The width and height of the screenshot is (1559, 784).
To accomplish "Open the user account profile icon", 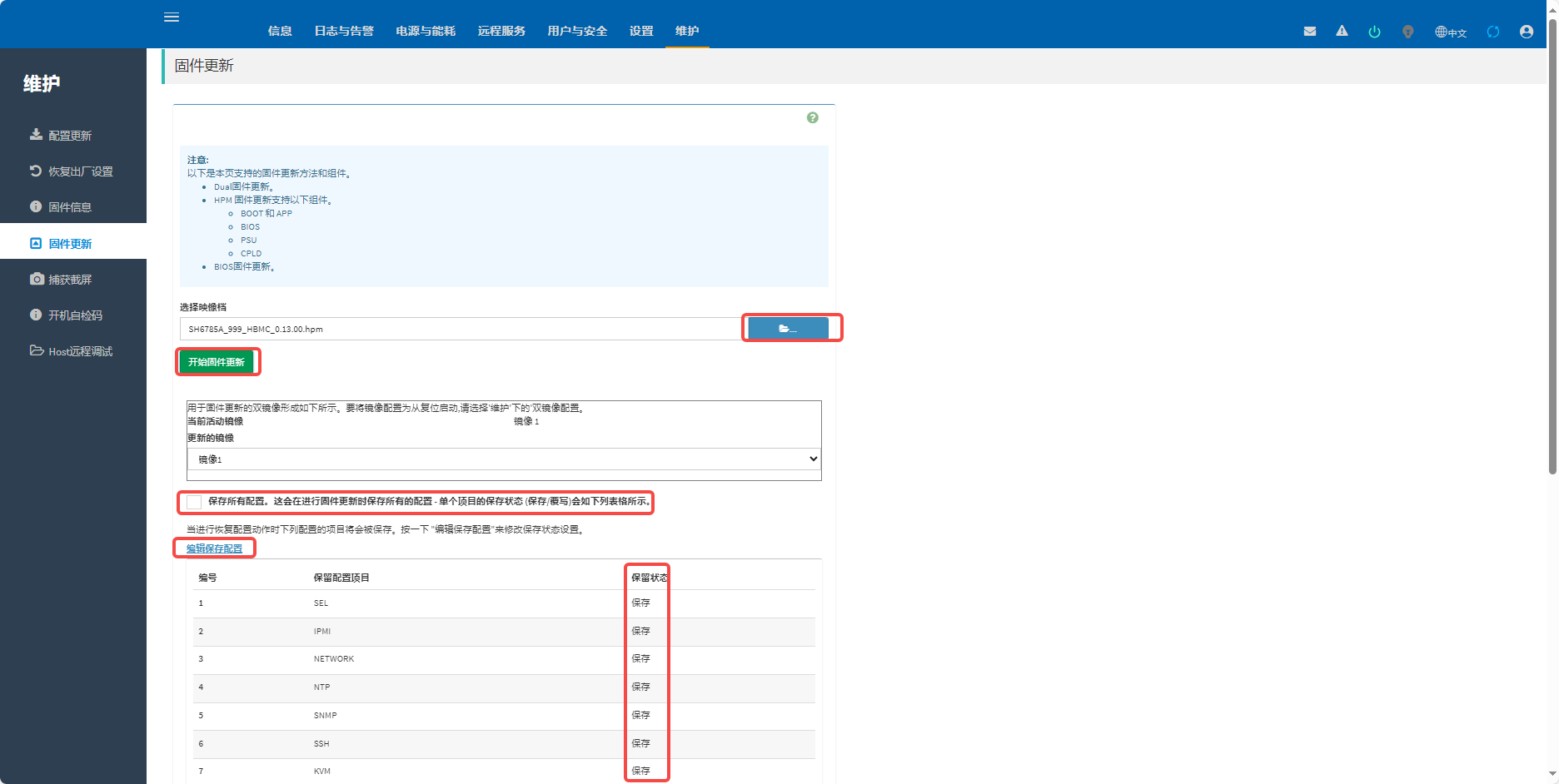I will tap(1527, 32).
